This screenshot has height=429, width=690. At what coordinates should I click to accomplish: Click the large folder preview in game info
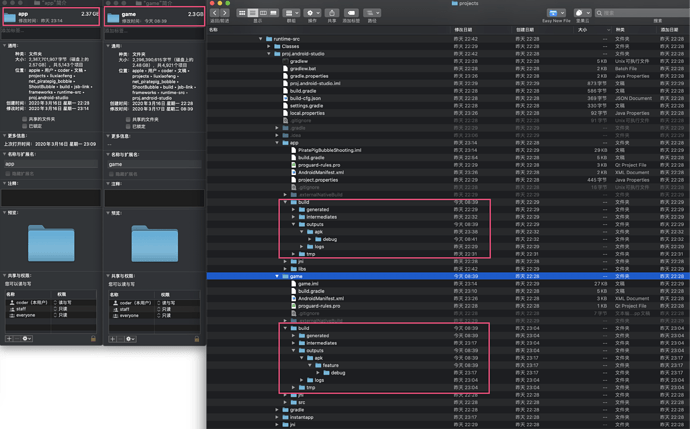tap(154, 243)
